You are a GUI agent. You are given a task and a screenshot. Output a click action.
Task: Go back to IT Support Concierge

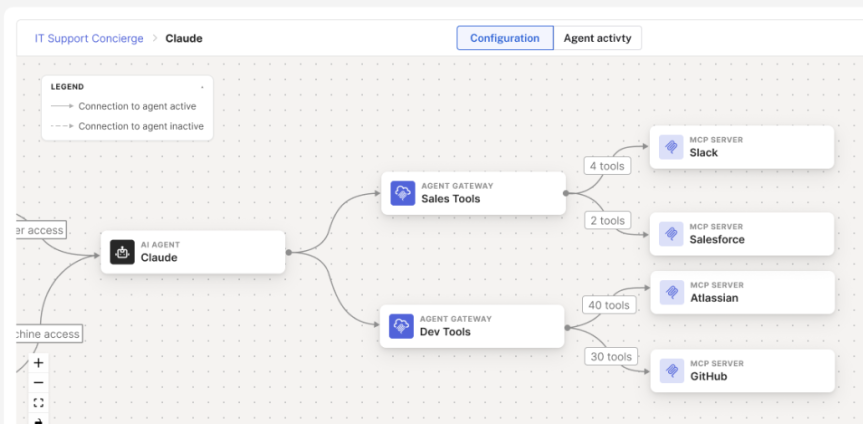(x=89, y=39)
